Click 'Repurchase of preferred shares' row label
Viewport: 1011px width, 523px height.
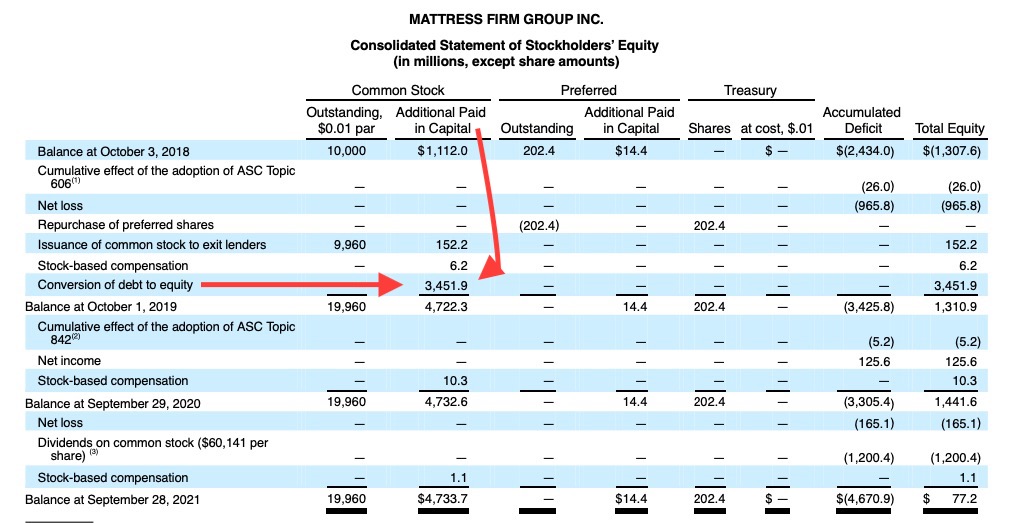coord(126,224)
